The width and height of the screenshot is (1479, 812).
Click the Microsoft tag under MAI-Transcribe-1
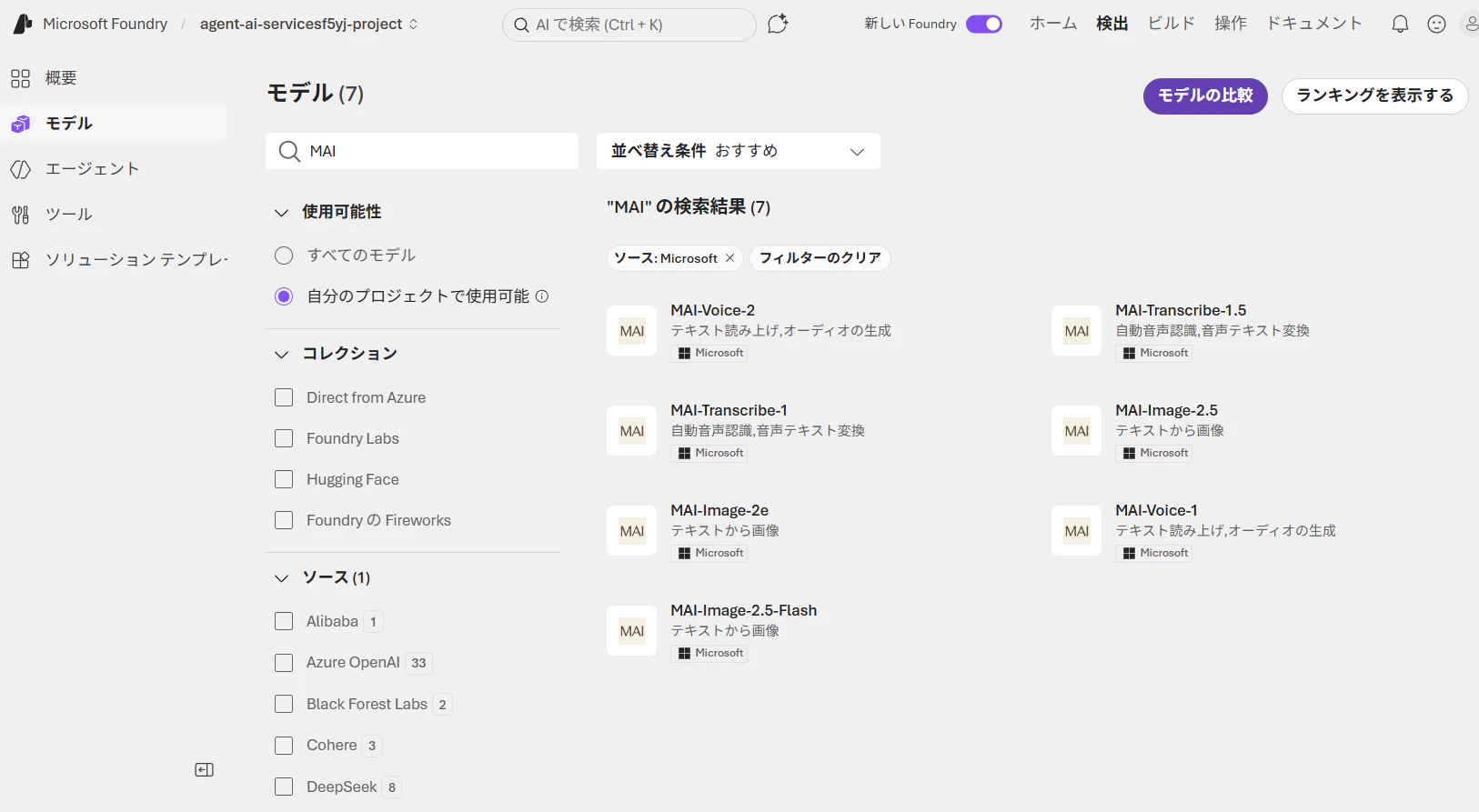coord(709,454)
